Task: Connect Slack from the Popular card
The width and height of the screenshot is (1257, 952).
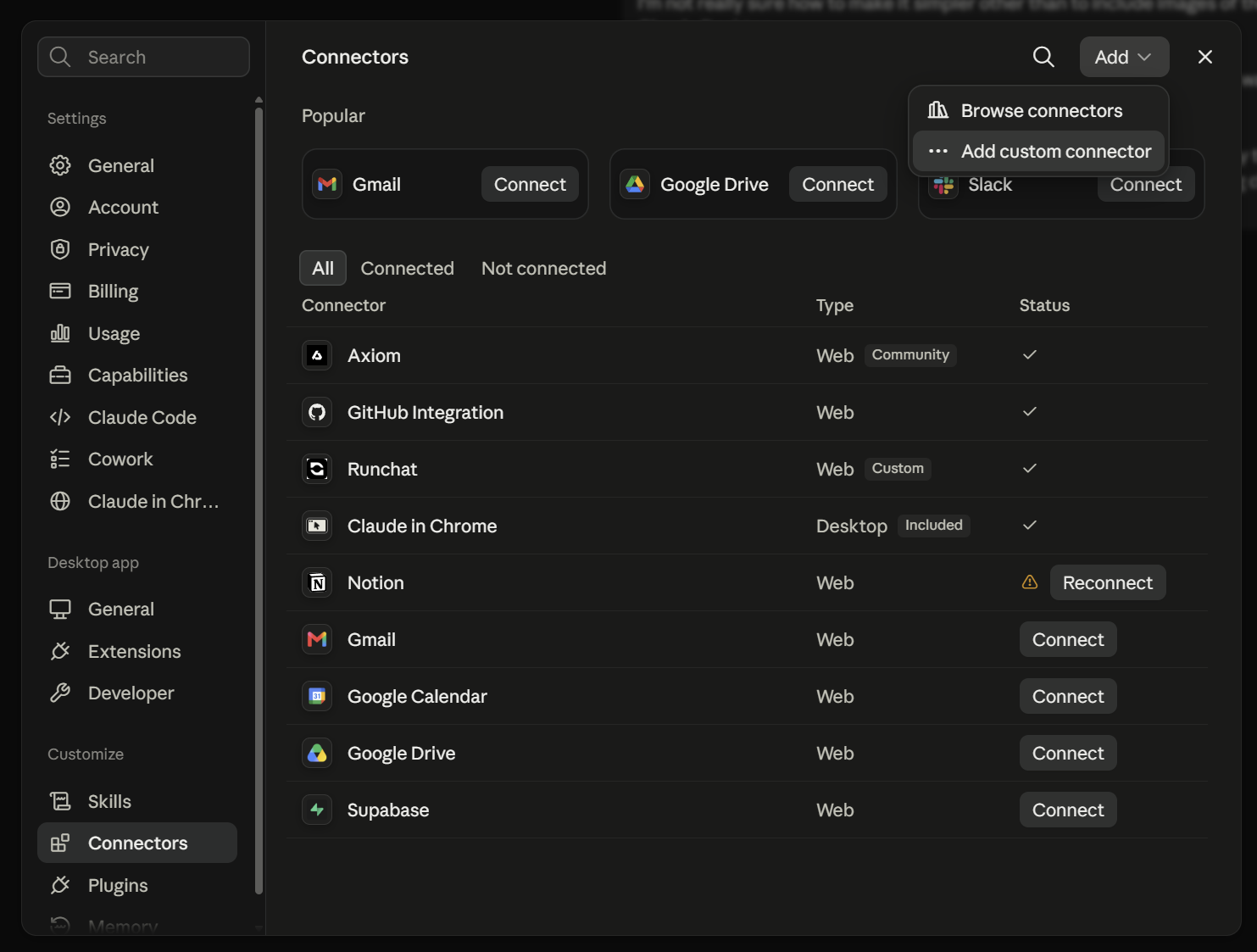Action: click(1146, 187)
